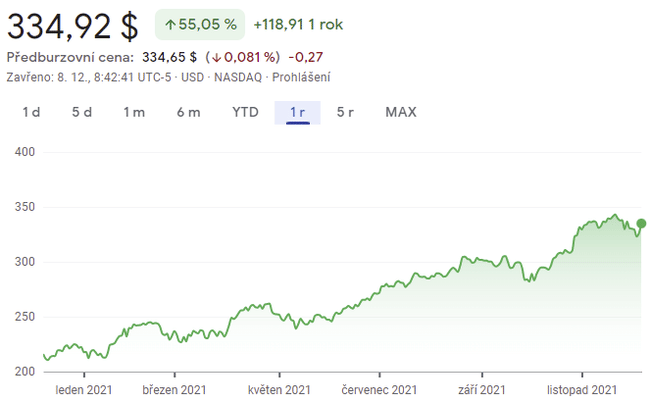Viewport: 650px width, 404px height.
Task: Open the Prohlášení disclaimer link
Action: click(299, 77)
